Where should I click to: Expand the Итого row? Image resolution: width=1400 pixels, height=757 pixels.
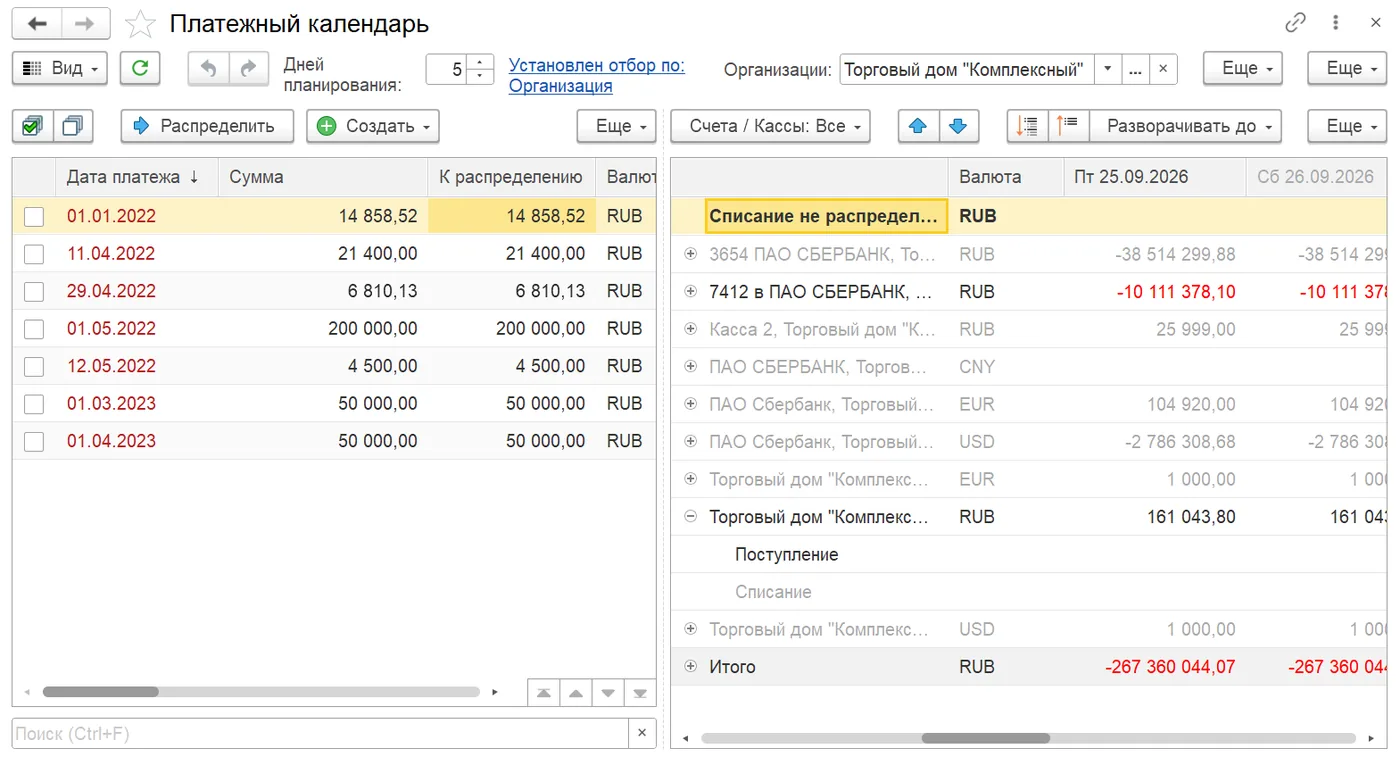tap(690, 666)
